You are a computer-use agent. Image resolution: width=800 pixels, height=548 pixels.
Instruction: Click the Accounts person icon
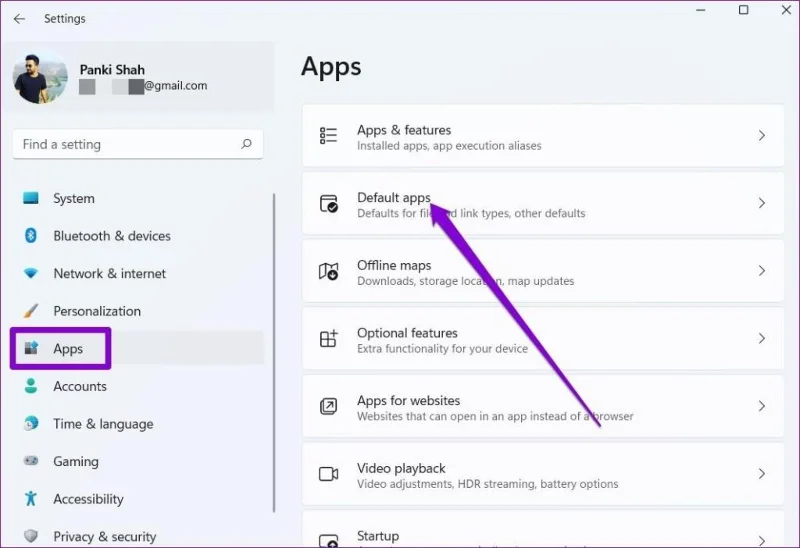(x=31, y=386)
